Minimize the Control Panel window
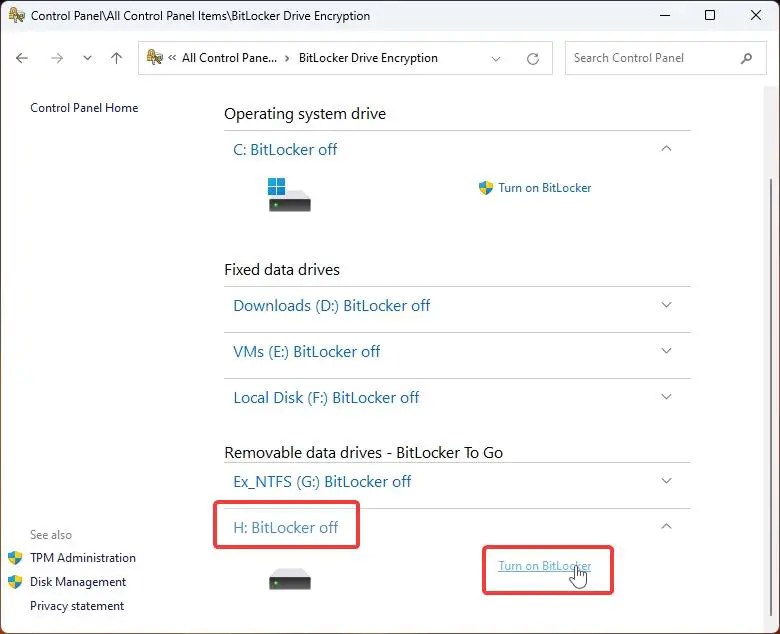 665,15
